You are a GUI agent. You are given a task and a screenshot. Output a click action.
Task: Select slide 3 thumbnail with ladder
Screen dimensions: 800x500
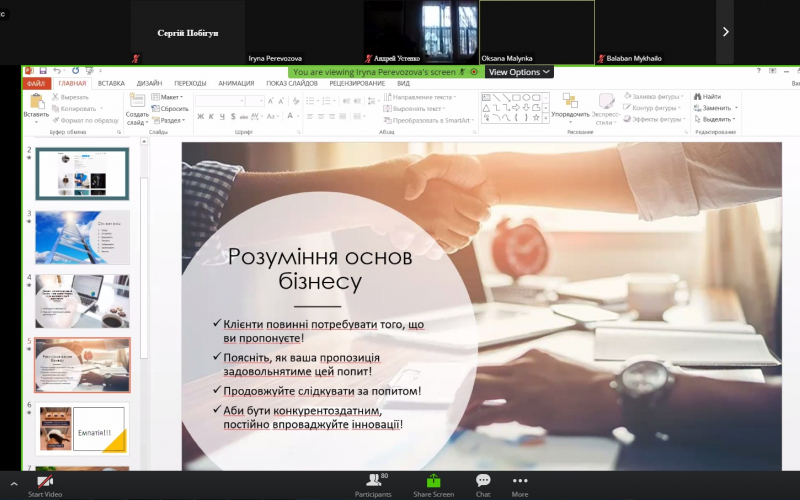coord(82,237)
